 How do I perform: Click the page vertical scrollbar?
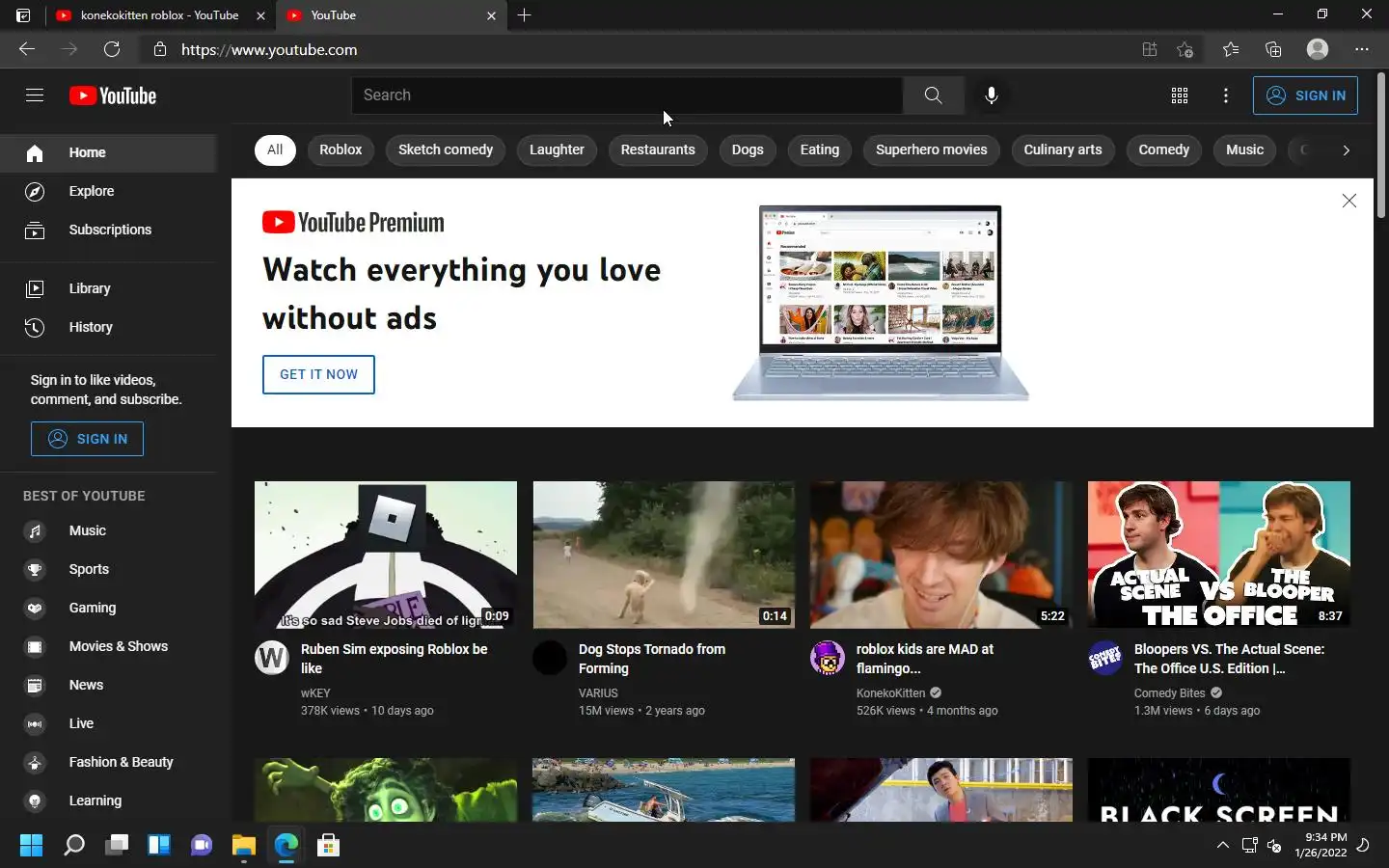1381,145
